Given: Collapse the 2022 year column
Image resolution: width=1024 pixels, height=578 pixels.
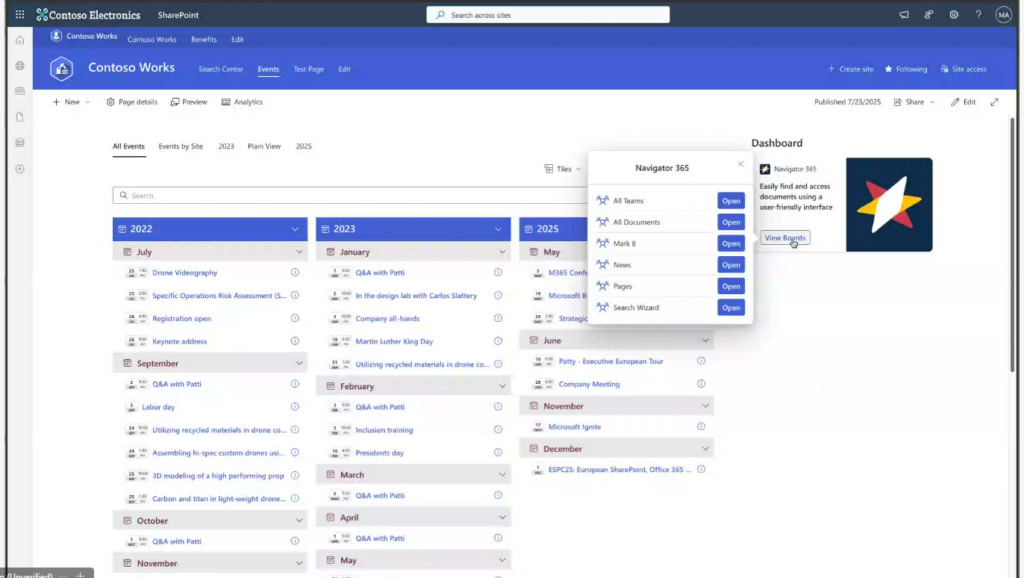Looking at the screenshot, I should 295,229.
